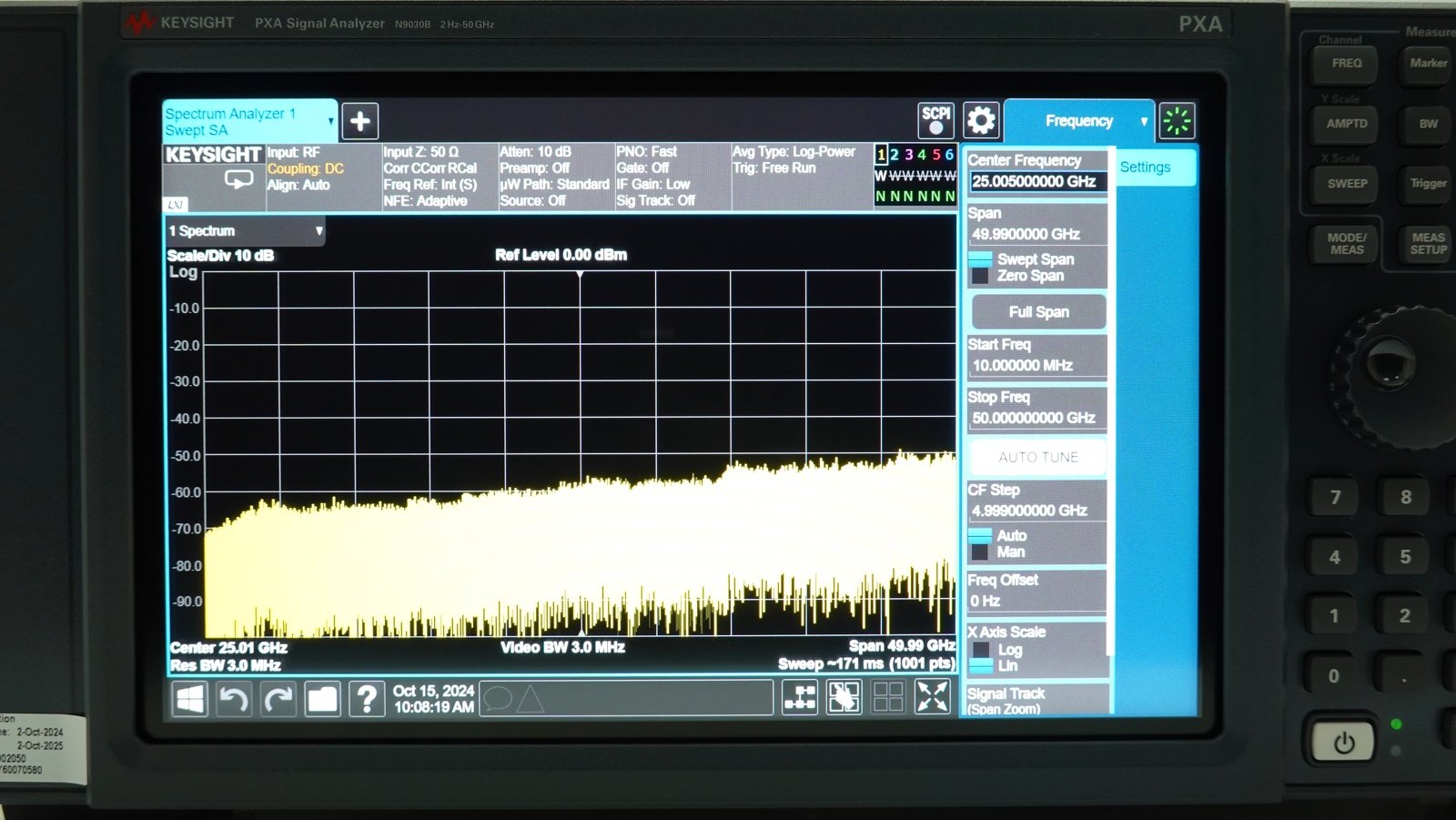Click the Res BW 3.0 MHz readout
Image resolution: width=1456 pixels, height=820 pixels.
coord(226,665)
